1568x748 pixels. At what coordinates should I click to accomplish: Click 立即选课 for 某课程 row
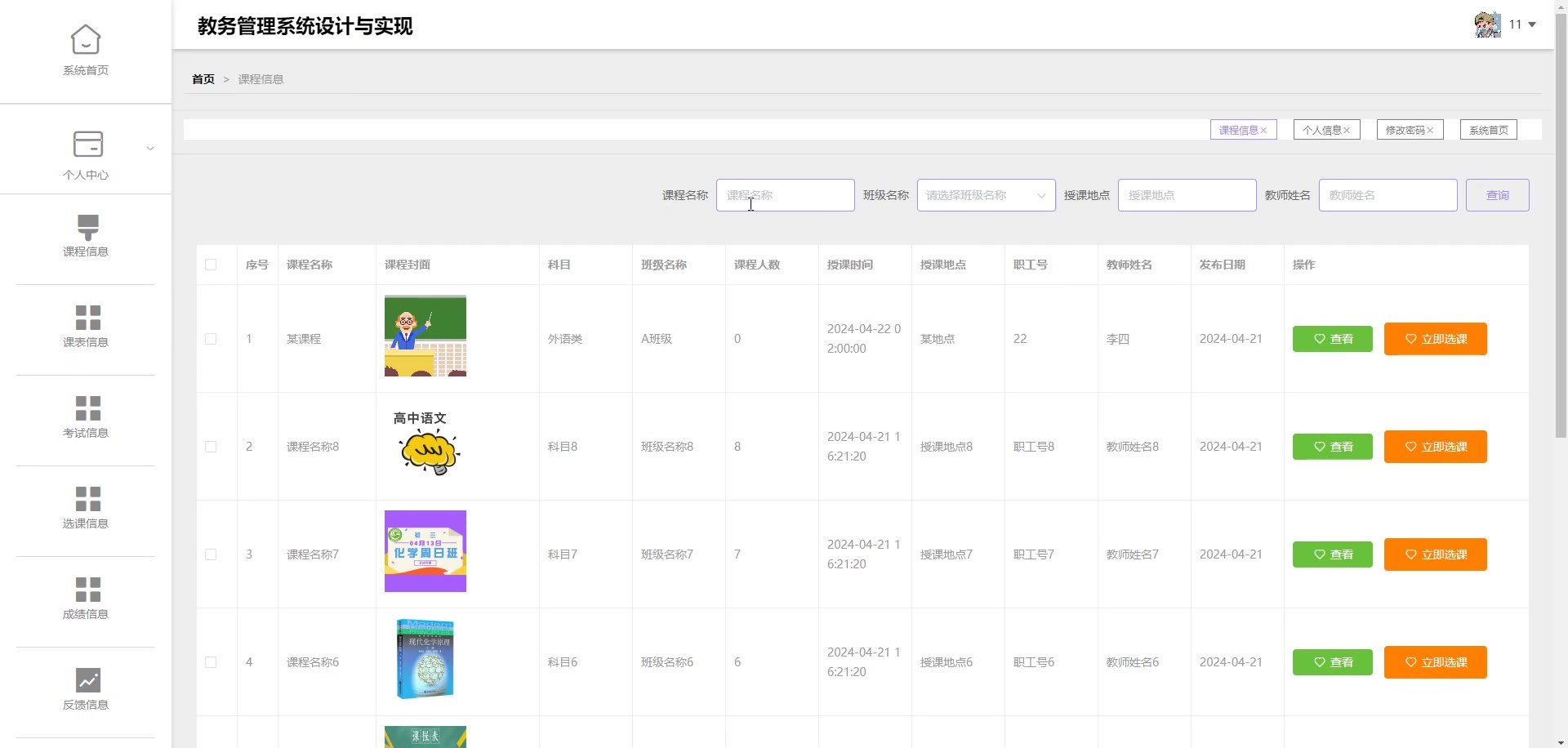tap(1435, 339)
